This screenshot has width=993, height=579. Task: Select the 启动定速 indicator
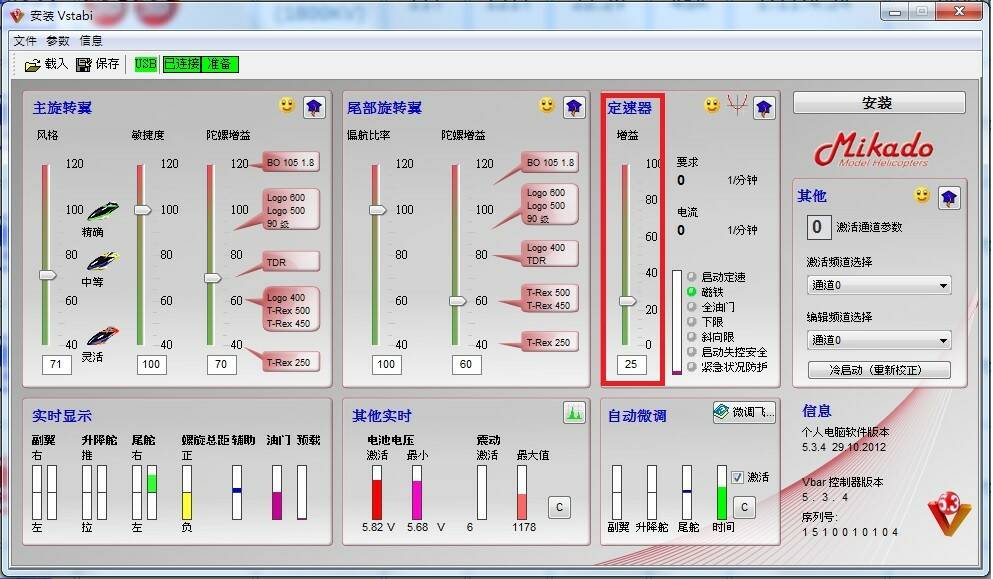click(x=692, y=277)
